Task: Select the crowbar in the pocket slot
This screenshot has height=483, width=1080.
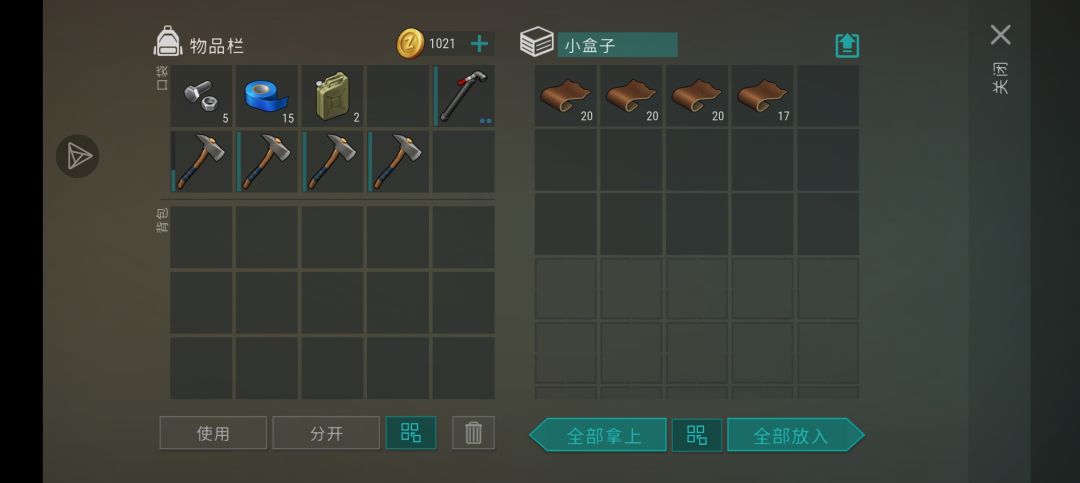Action: coord(464,96)
